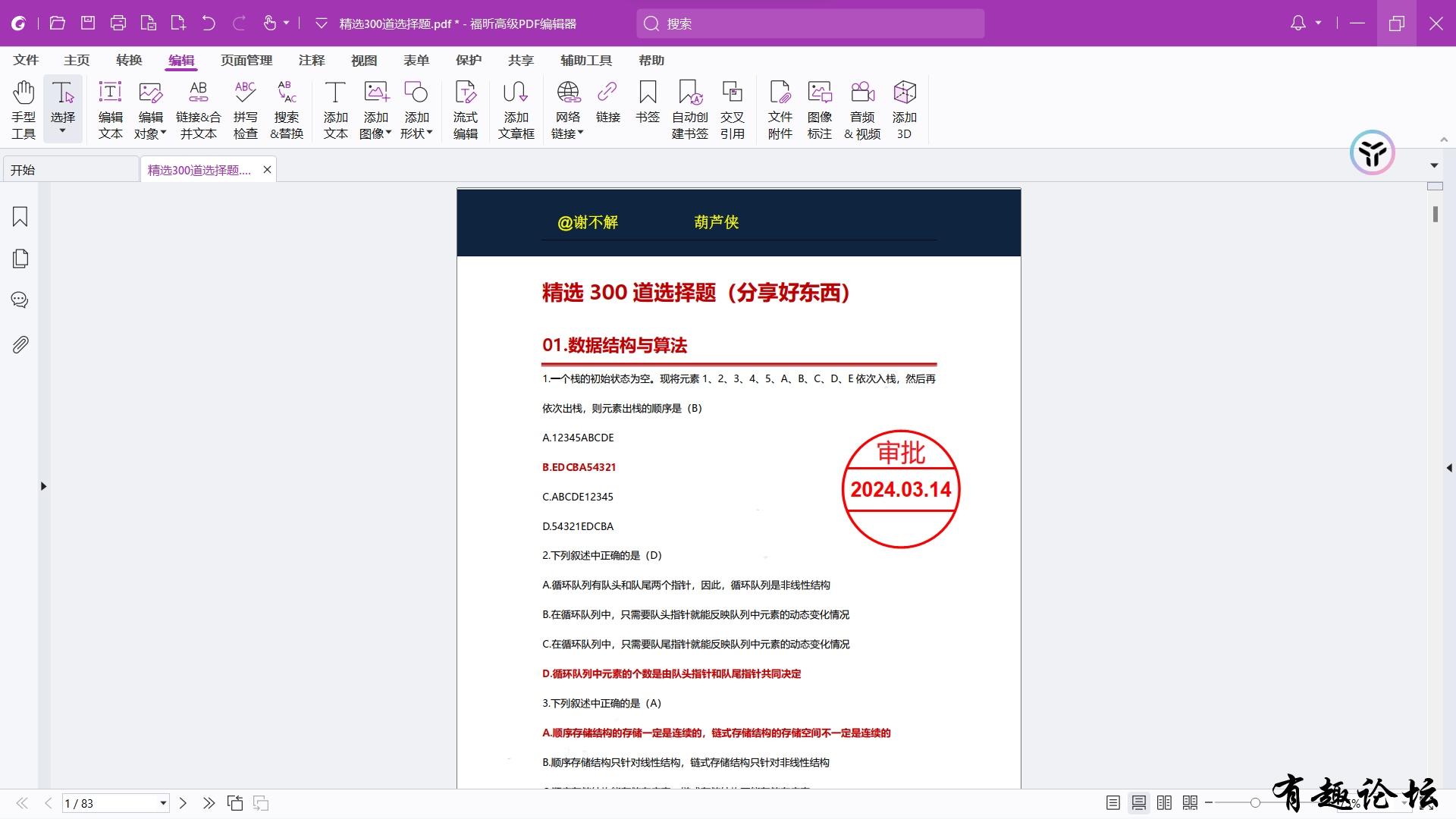Click the vertical scrollbar thumb
Image resolution: width=1456 pixels, height=819 pixels.
(x=1436, y=214)
